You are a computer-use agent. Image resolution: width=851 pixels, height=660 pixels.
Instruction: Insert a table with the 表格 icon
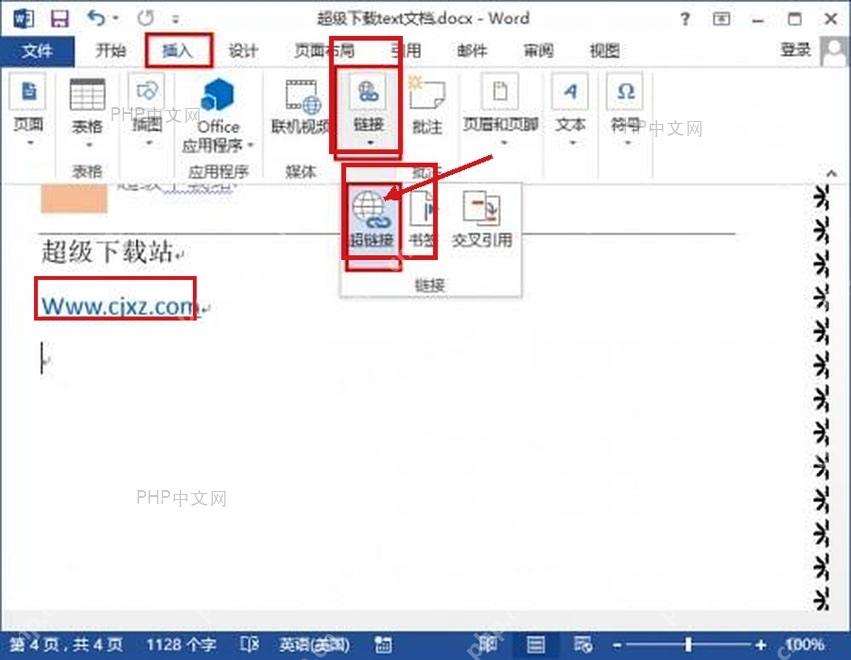87,113
